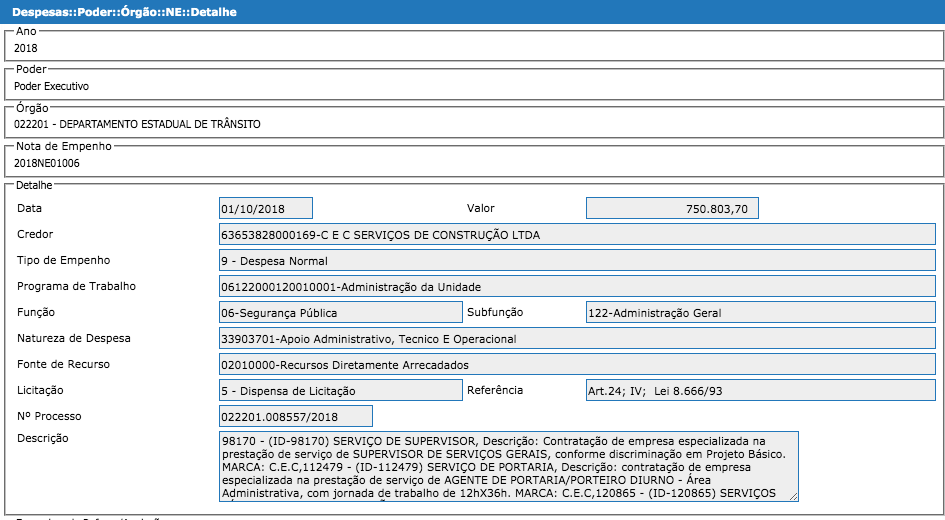This screenshot has height=520, width=945.
Task: Click inside the Descrição text area
Action: tap(508, 466)
